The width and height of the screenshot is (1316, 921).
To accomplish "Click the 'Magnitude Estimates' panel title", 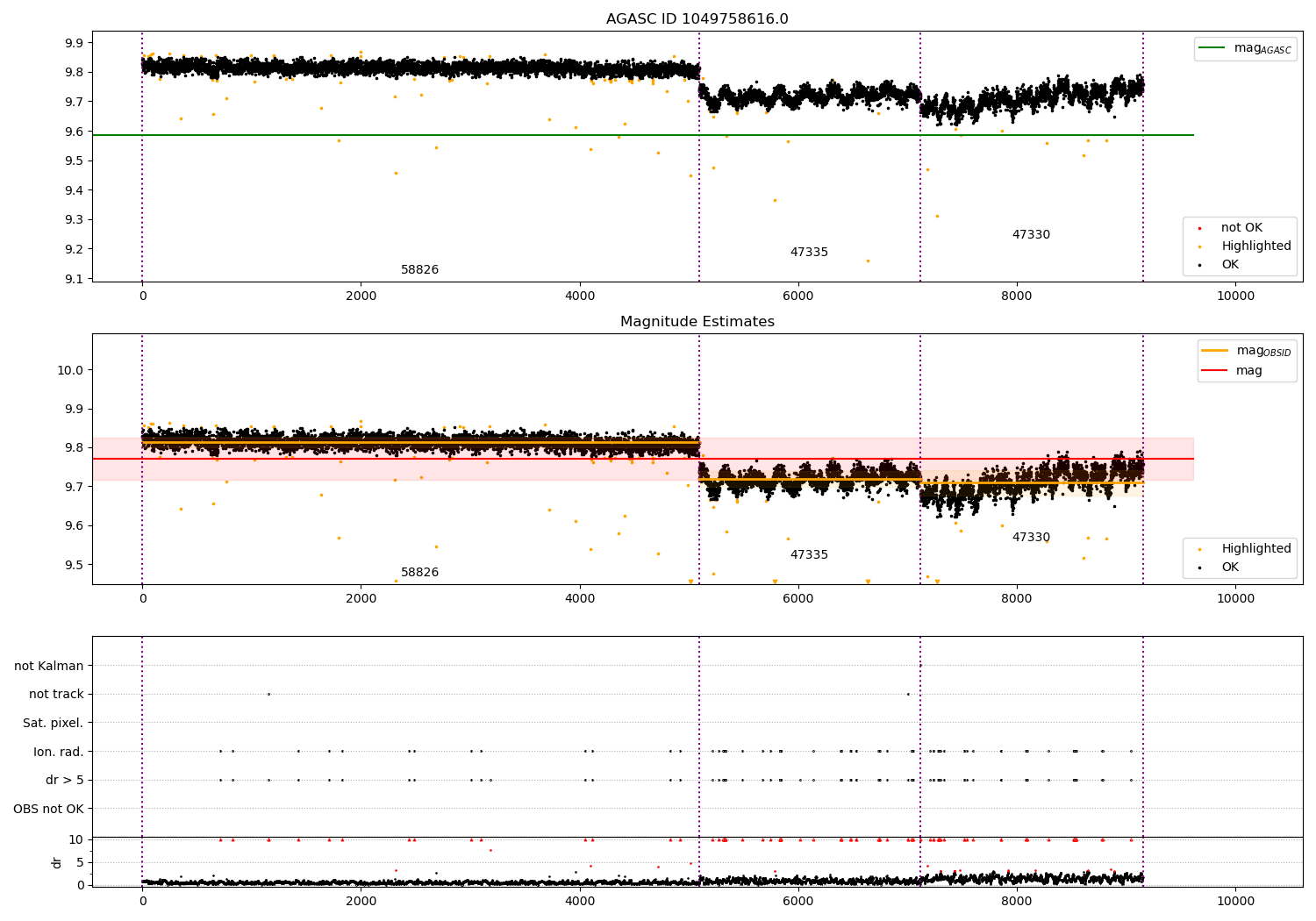I will pos(697,322).
